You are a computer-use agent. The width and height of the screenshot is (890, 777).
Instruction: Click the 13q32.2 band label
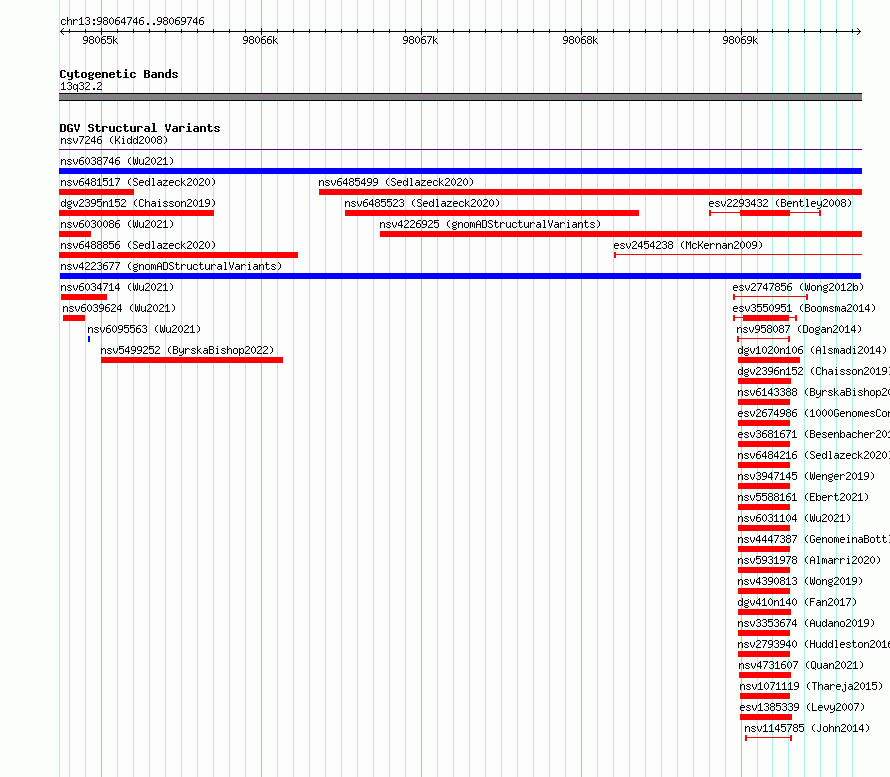(81, 86)
